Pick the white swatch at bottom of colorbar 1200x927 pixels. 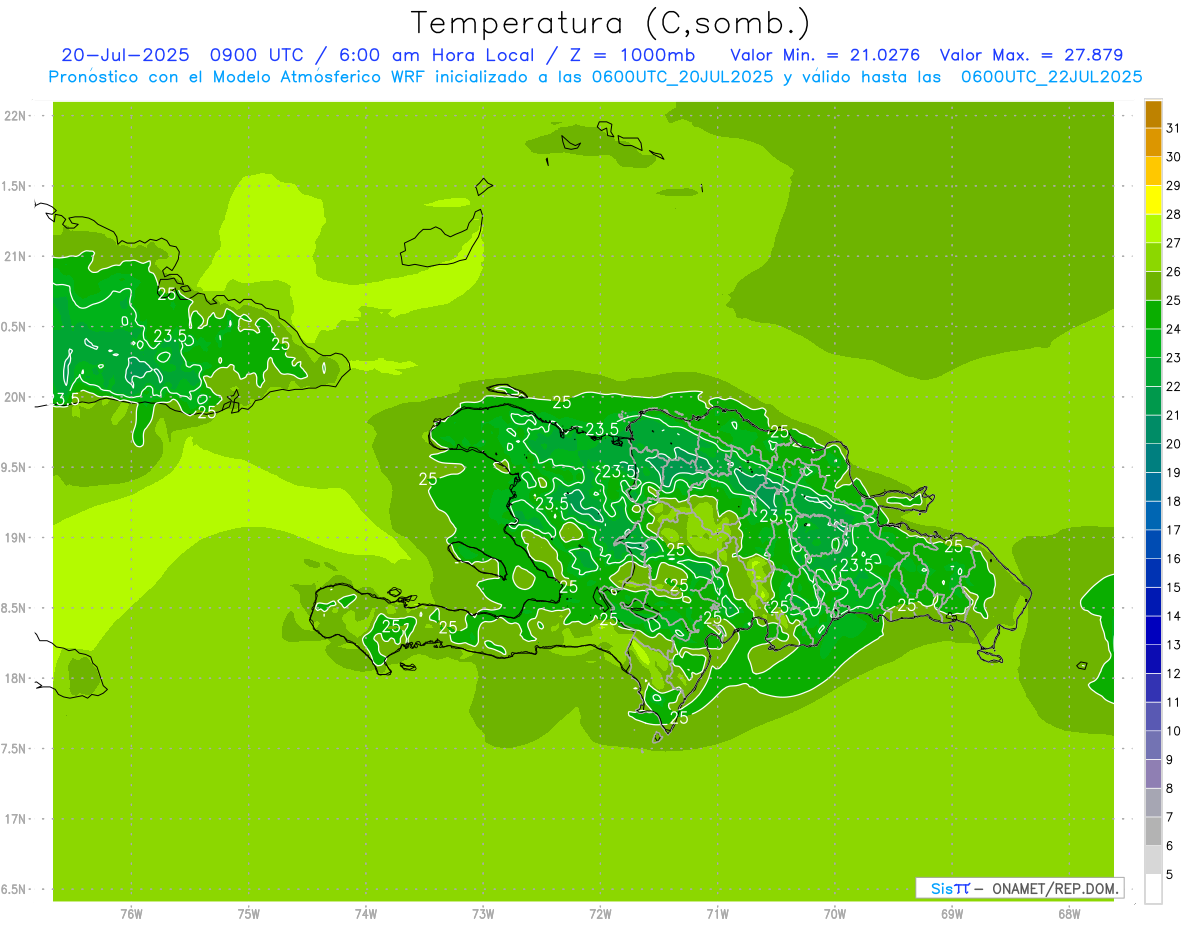pos(1153,889)
